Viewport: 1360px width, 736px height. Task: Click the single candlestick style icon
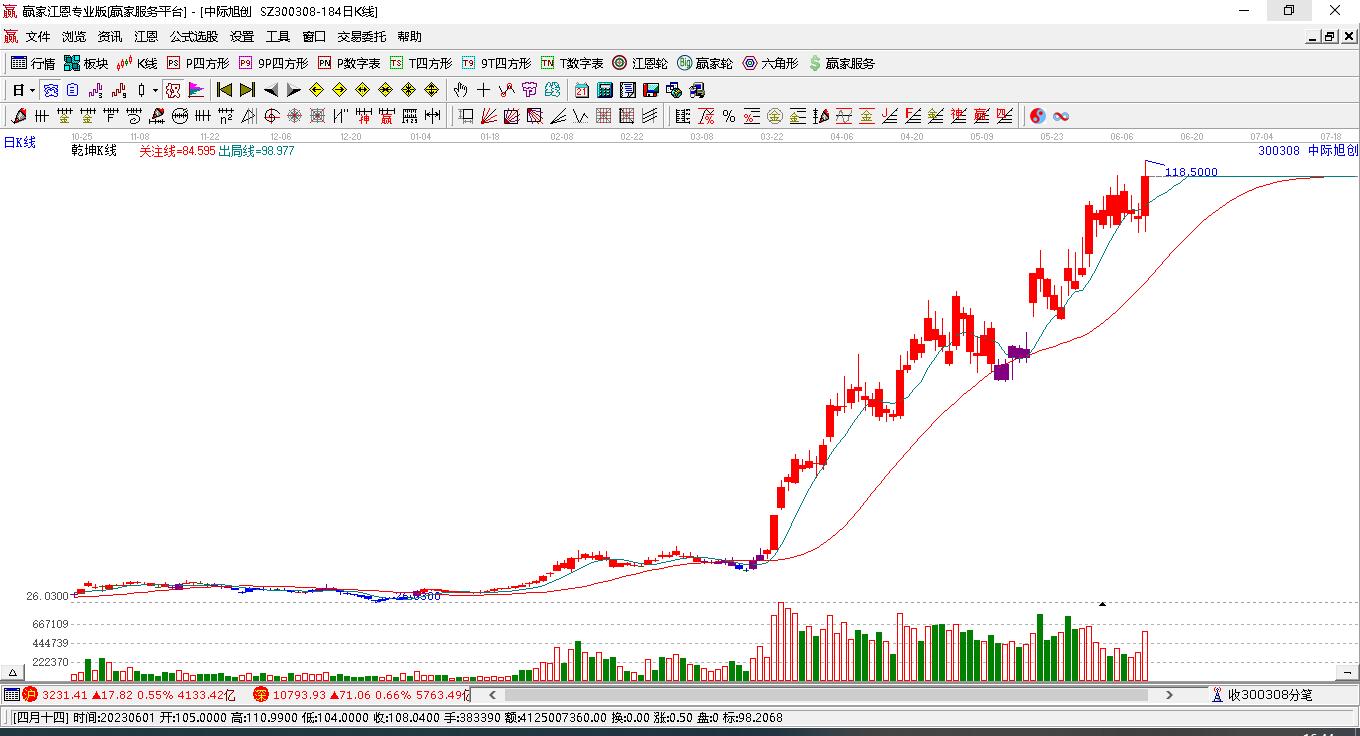click(x=141, y=90)
